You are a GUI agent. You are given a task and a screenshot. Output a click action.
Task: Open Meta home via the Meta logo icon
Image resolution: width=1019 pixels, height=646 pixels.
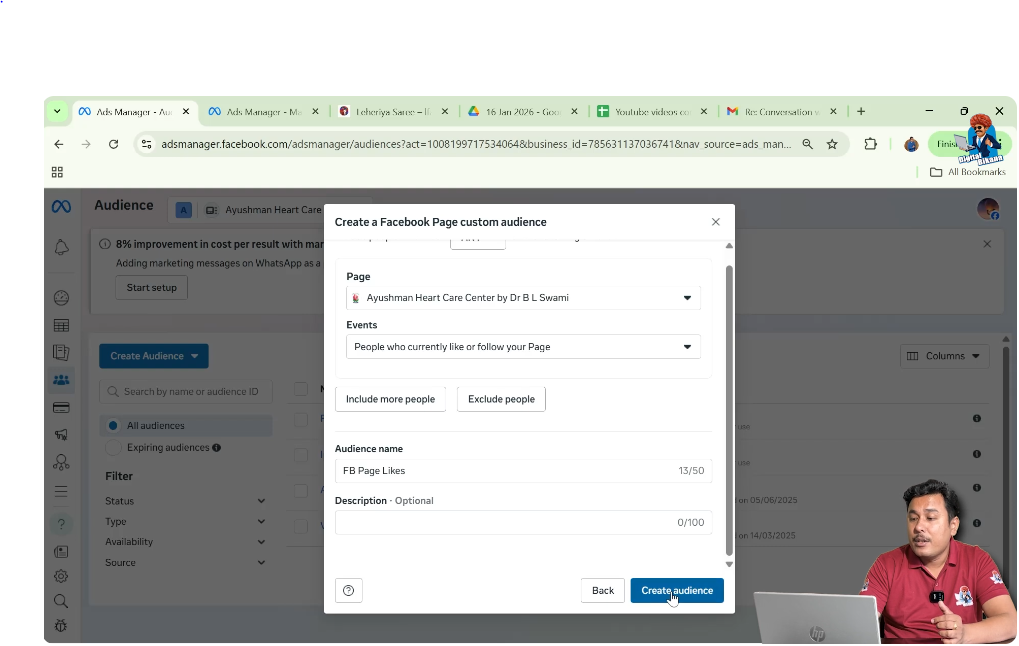click(61, 207)
